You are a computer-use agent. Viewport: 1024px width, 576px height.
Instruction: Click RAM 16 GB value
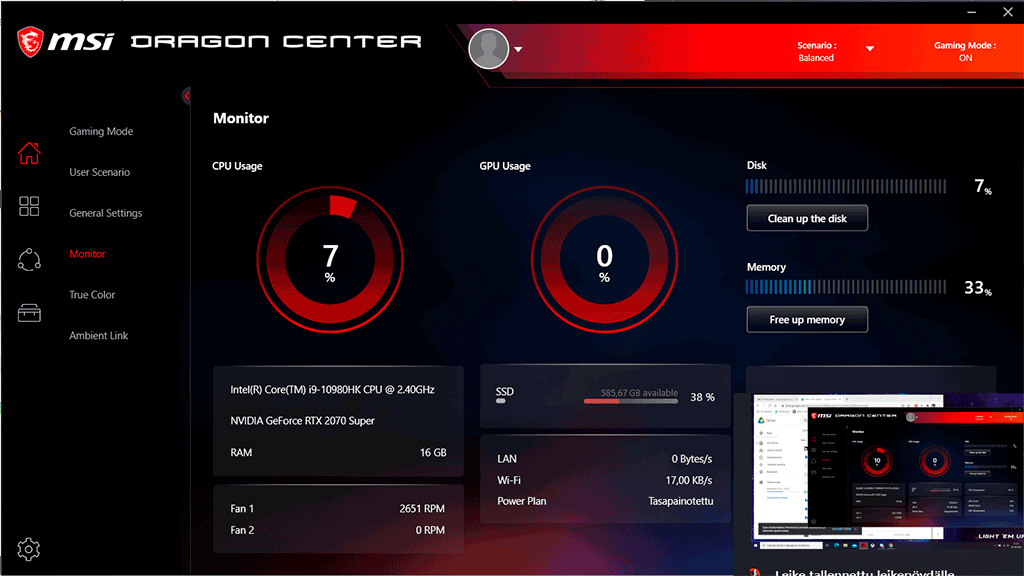(x=433, y=453)
